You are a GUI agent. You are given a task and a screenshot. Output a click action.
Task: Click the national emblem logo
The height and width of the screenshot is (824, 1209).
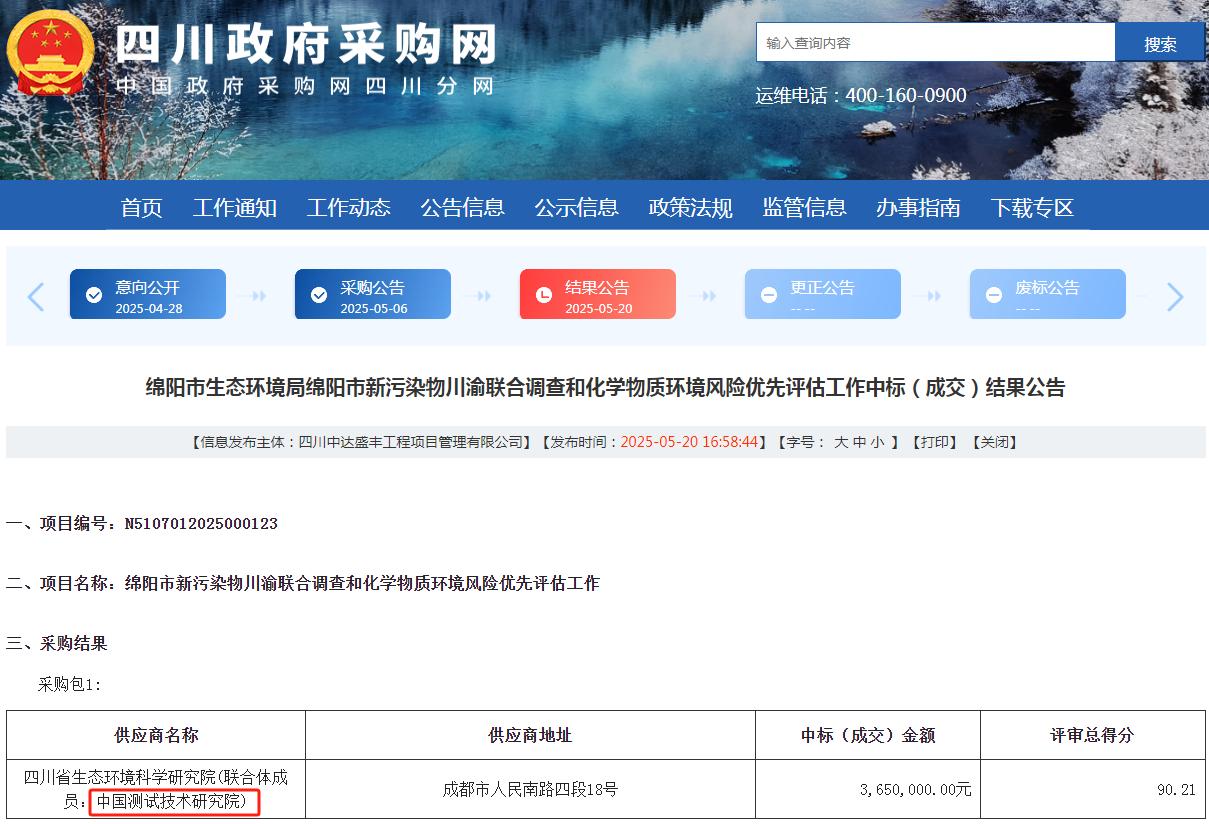point(50,54)
